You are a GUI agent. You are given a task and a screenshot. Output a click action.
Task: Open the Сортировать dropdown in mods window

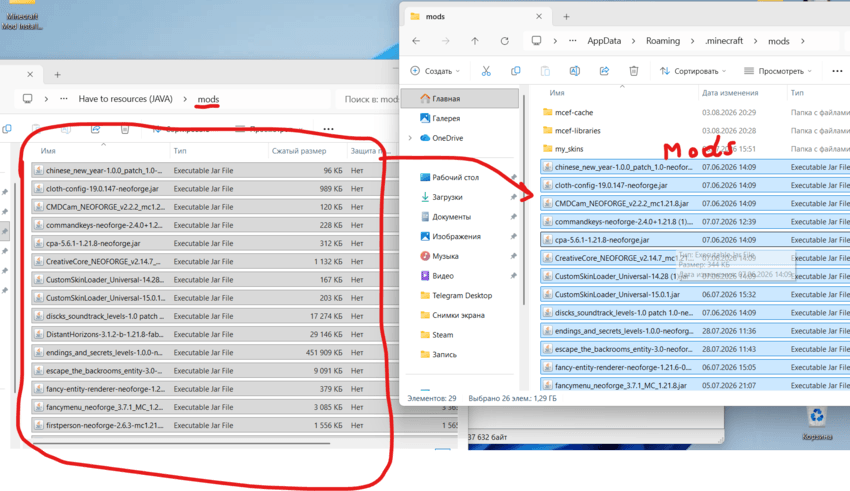coord(693,71)
